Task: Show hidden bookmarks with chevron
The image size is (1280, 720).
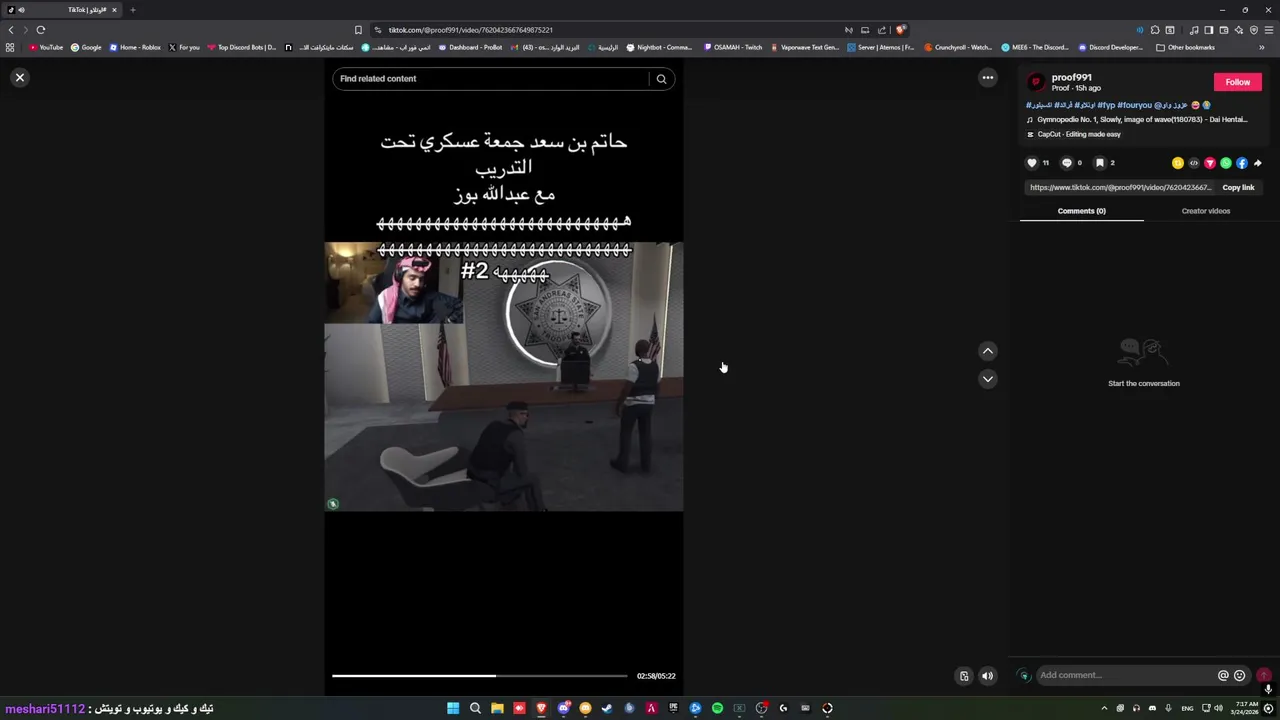Action: pos(1261,47)
